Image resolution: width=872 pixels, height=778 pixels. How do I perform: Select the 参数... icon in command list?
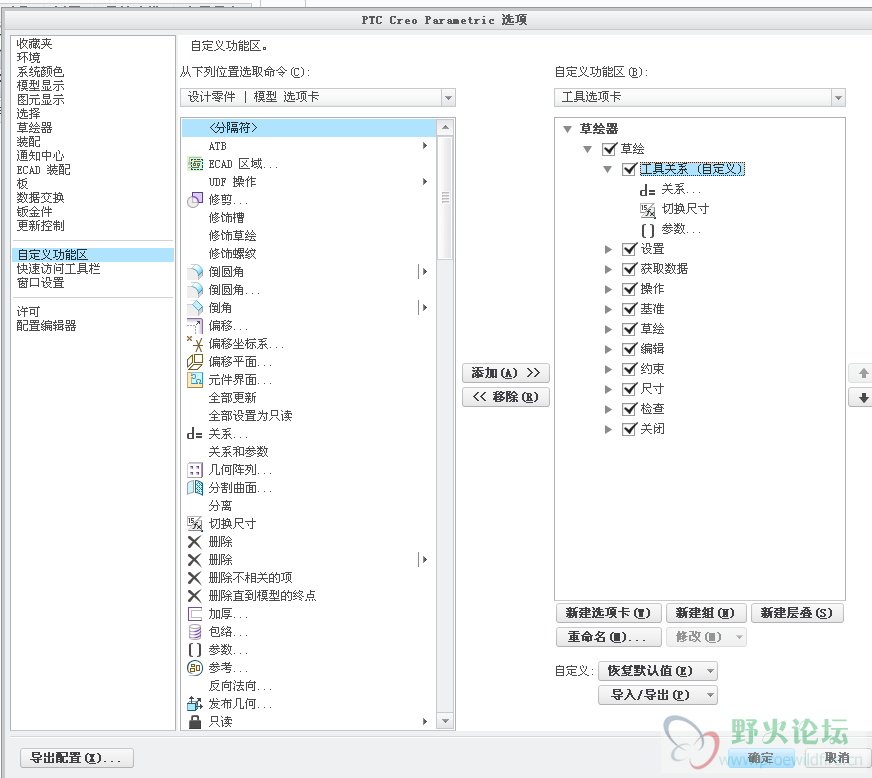[x=195, y=650]
